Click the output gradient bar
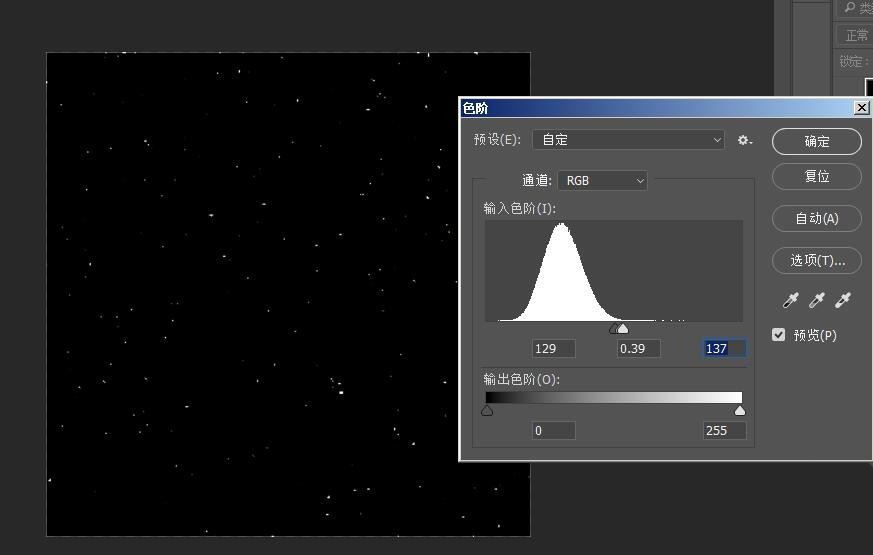Viewport: 873px width, 555px height. tap(614, 397)
